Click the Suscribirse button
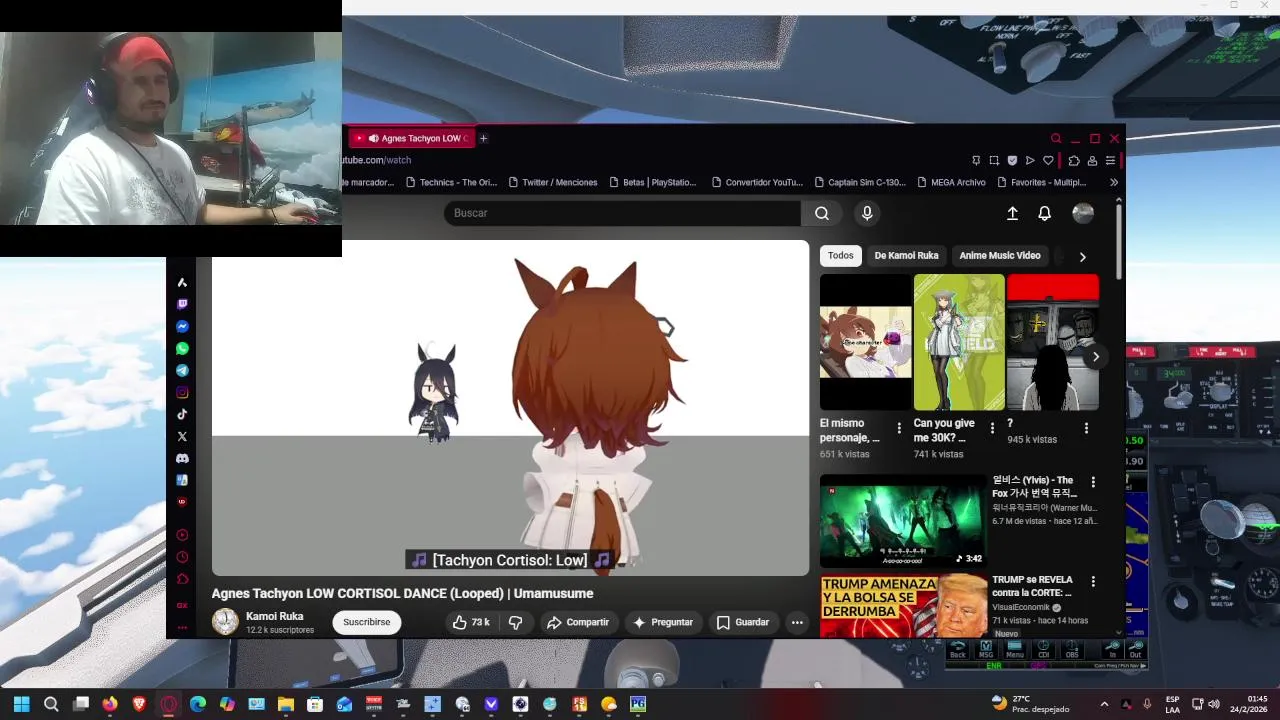 pyautogui.click(x=367, y=622)
